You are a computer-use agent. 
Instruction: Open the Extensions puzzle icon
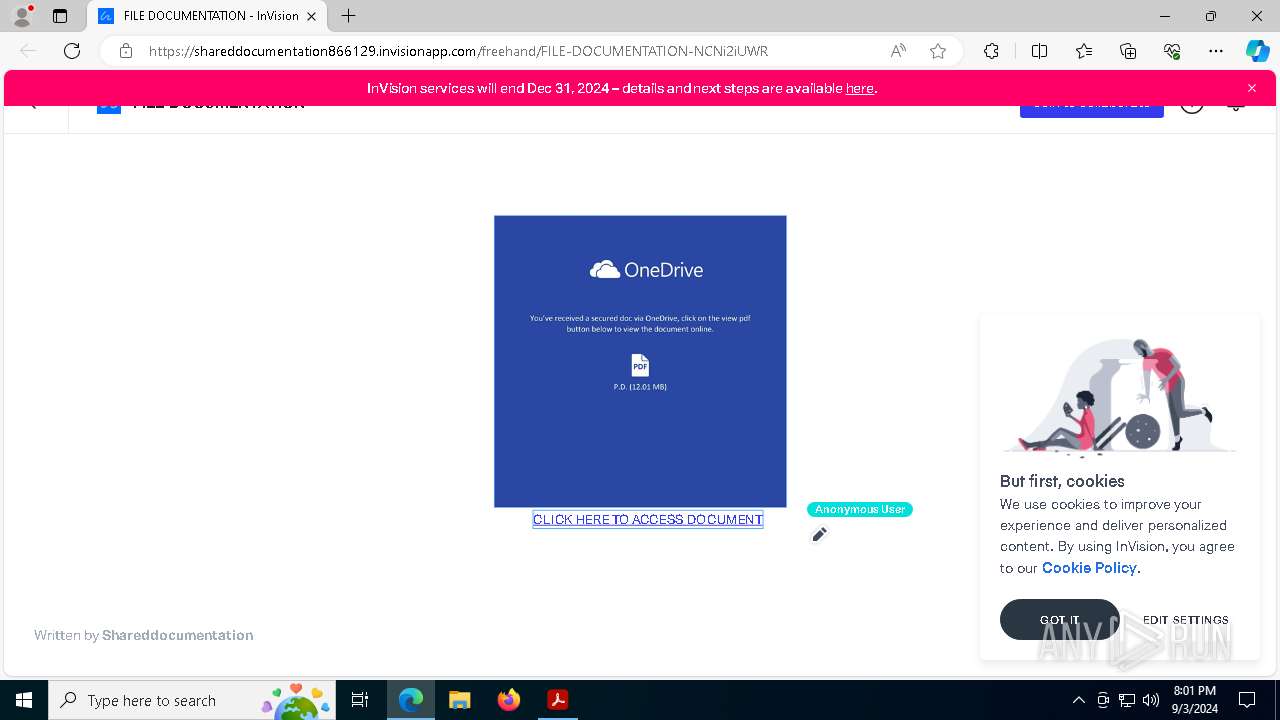pos(991,51)
